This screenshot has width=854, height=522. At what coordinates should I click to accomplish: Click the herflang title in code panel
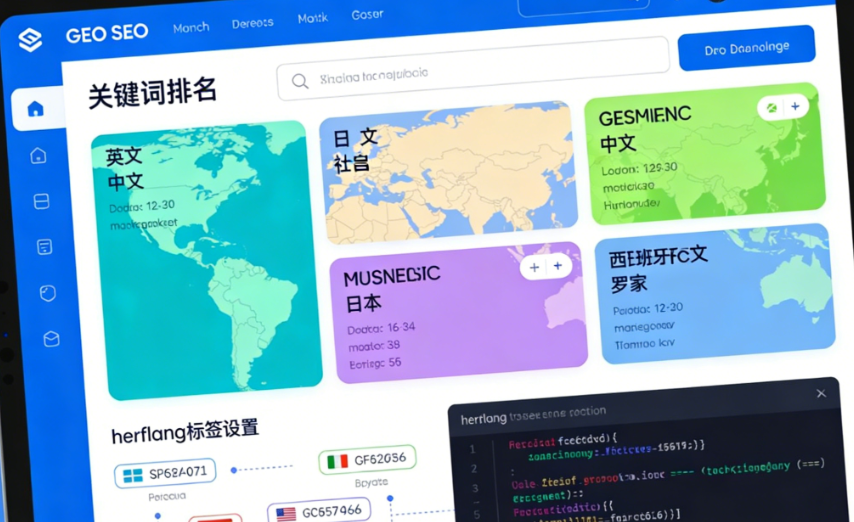[x=484, y=418]
